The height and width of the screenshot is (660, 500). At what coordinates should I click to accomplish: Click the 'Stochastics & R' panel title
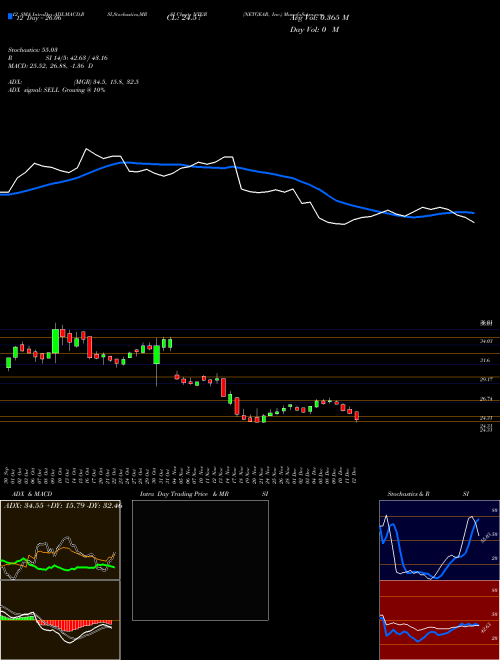409,494
